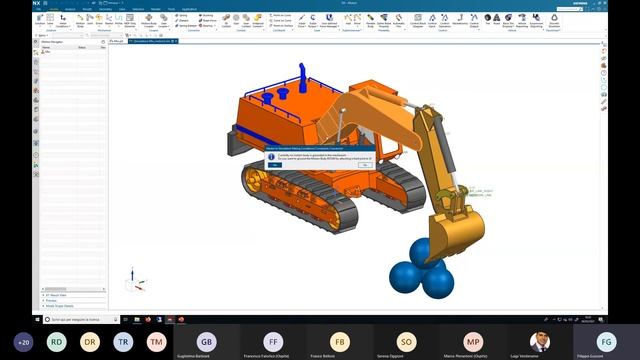This screenshot has width=640, height=360.
Task: Open the Windows Start menu
Action: [37, 319]
